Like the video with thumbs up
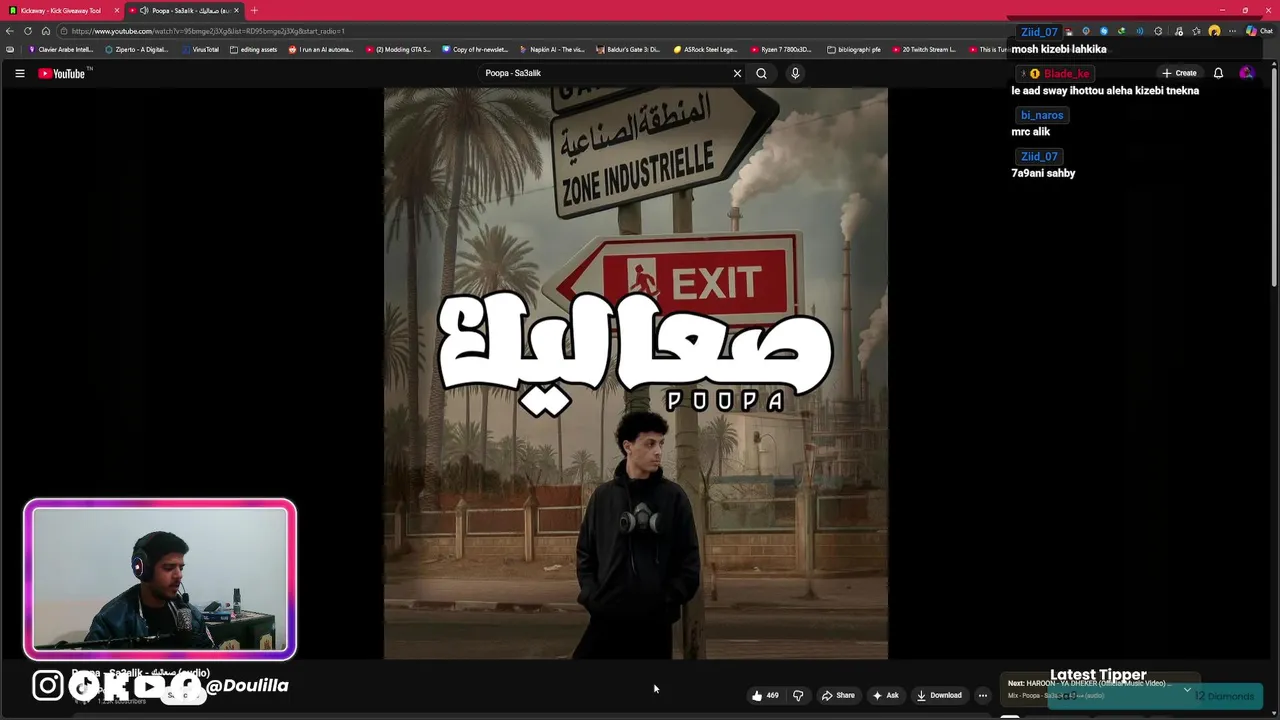Viewport: 1280px width, 720px height. [765, 695]
